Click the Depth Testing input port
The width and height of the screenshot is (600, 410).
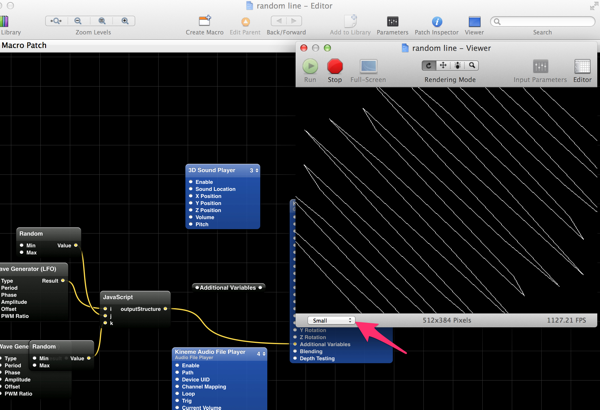[x=295, y=358]
